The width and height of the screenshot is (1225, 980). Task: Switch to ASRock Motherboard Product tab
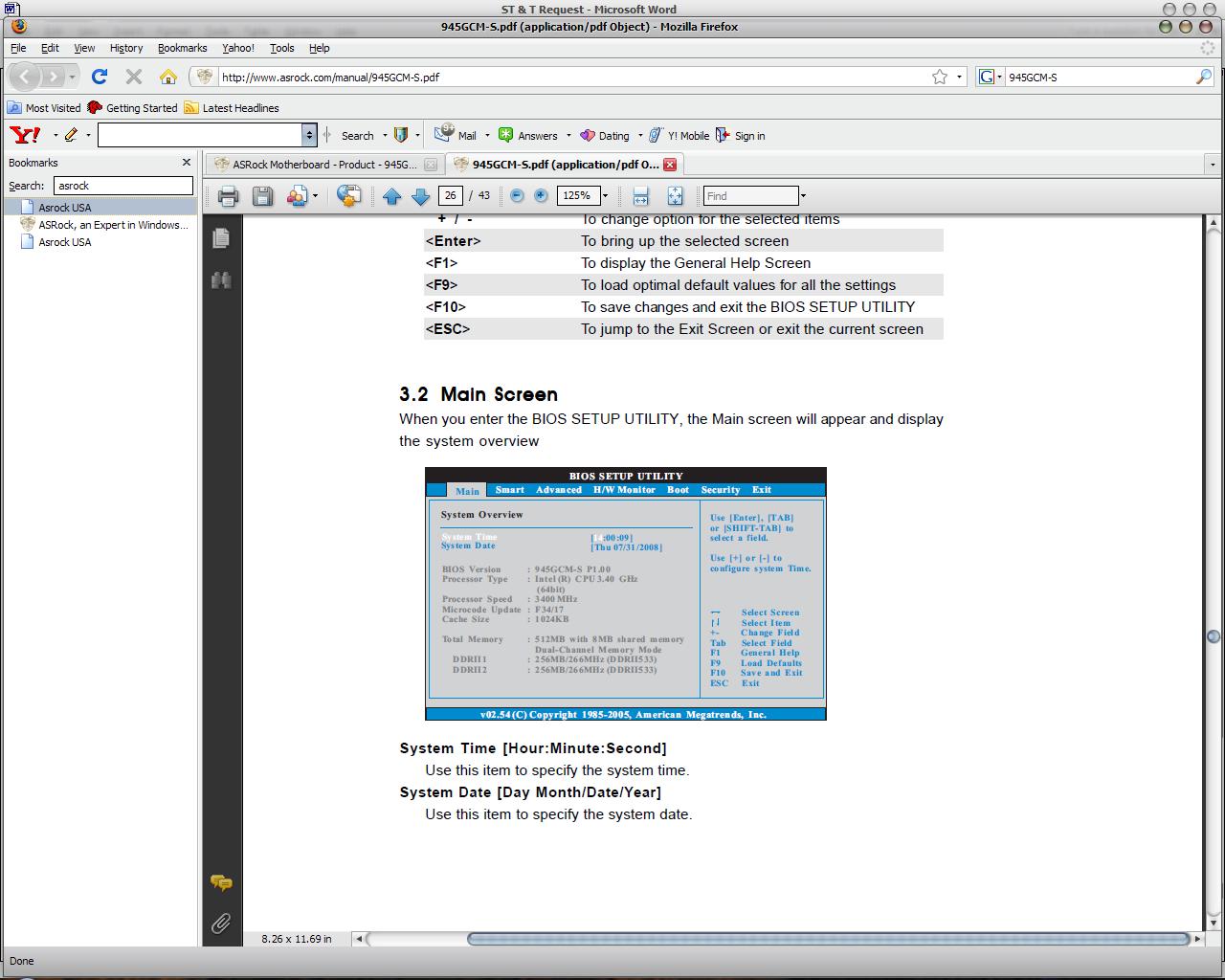point(324,165)
